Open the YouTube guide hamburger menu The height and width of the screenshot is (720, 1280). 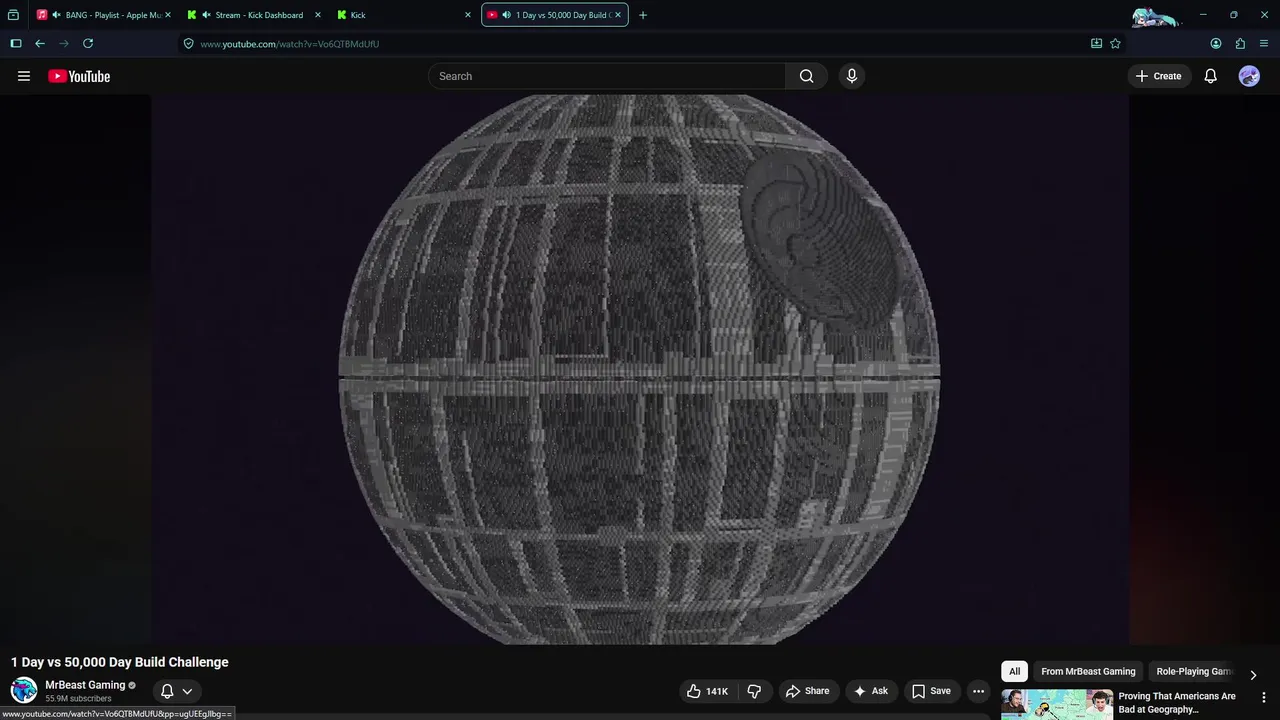(24, 76)
